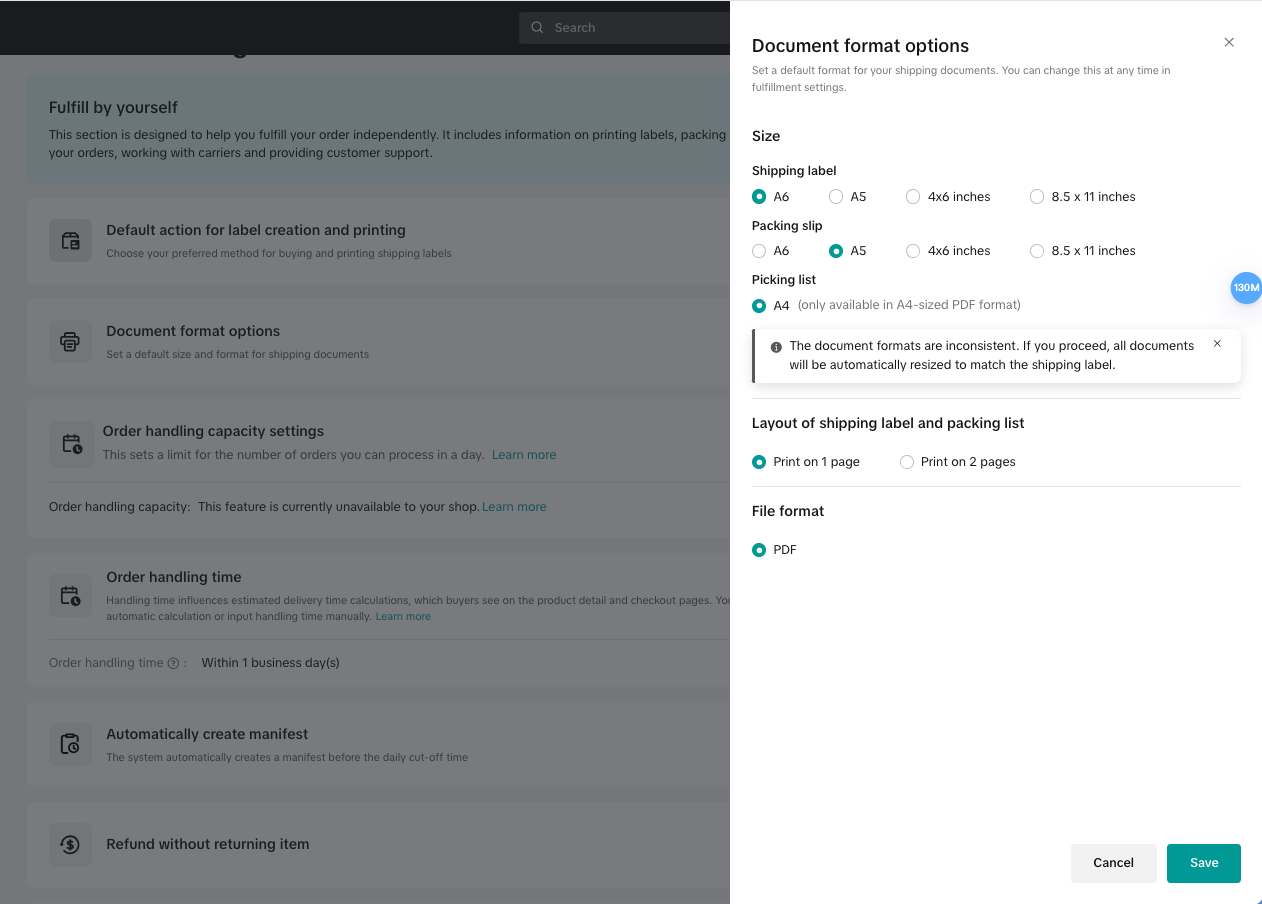Image resolution: width=1262 pixels, height=904 pixels.
Task: Click the Order handling time calendar icon
Action: tap(70, 596)
